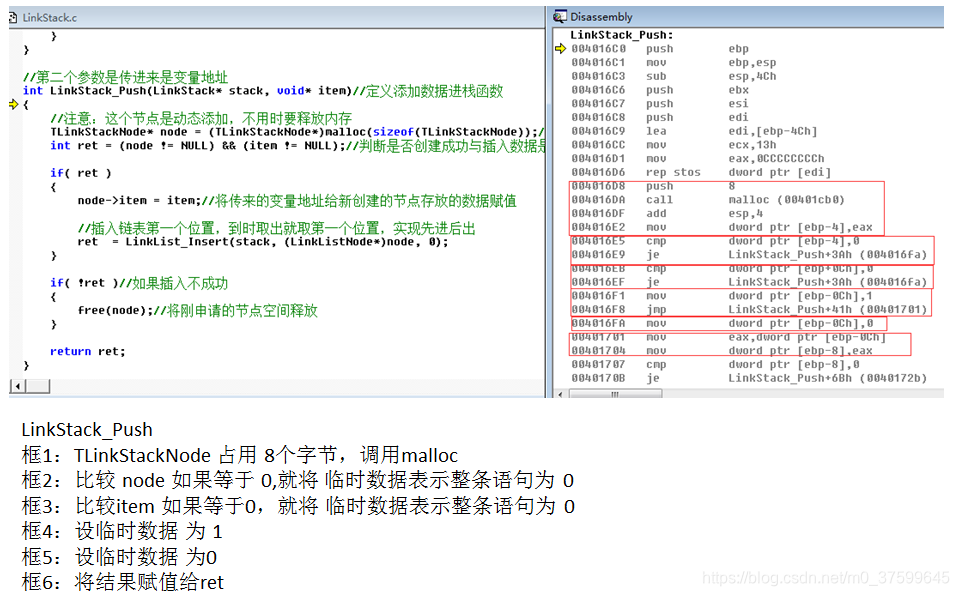The width and height of the screenshot is (959, 596).
Task: Click the line at 004016C6 push ebx
Action: pyautogui.click(x=660, y=90)
